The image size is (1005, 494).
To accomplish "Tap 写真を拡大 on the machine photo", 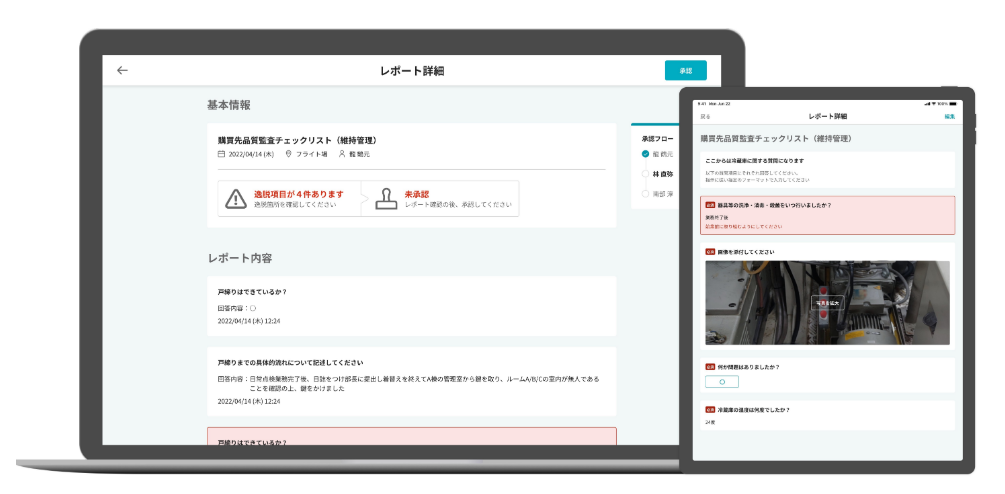I will pyautogui.click(x=827, y=302).
